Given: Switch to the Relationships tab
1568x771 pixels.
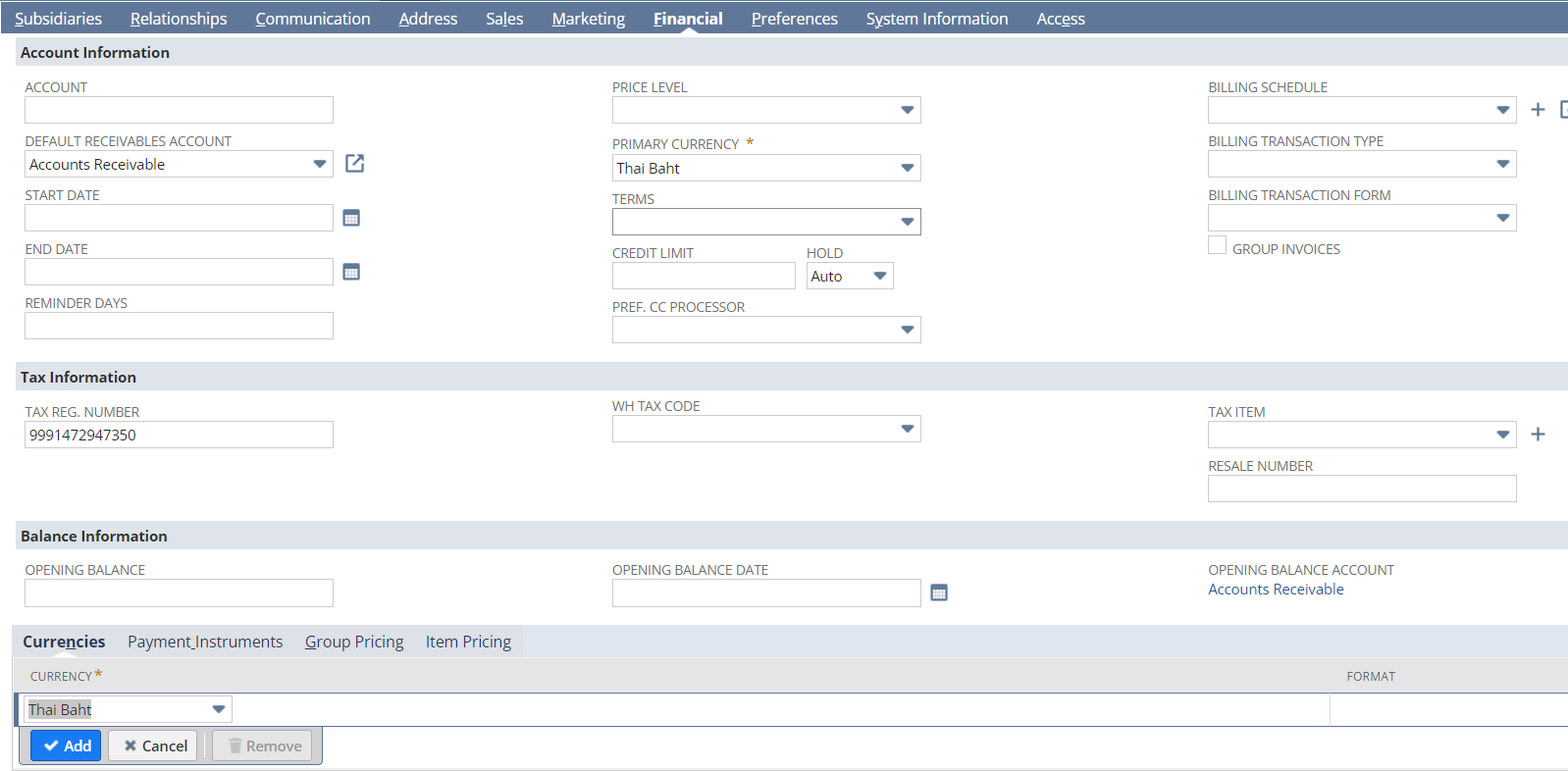Looking at the screenshot, I should coord(179,19).
